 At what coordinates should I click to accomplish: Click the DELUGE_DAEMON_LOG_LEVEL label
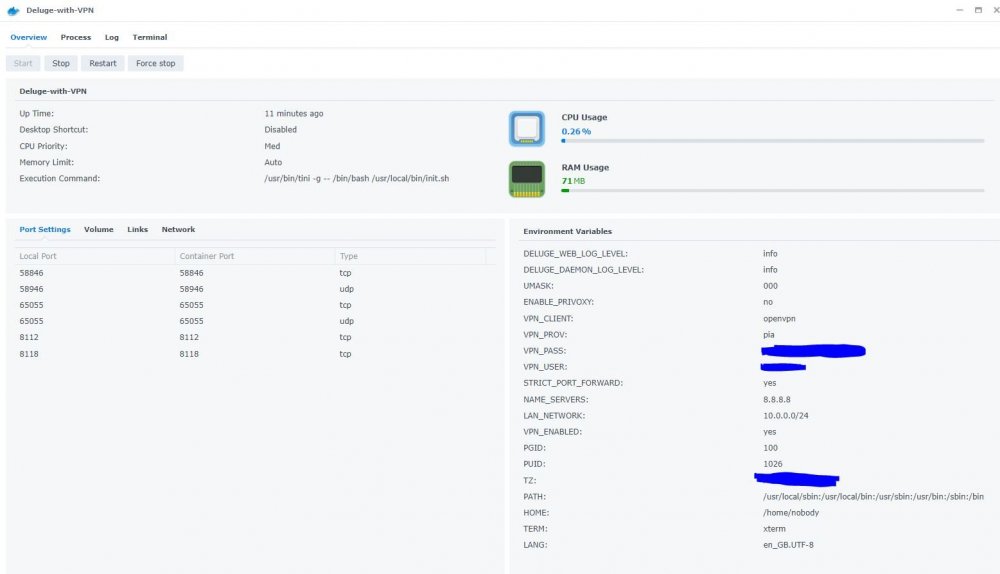(584, 270)
